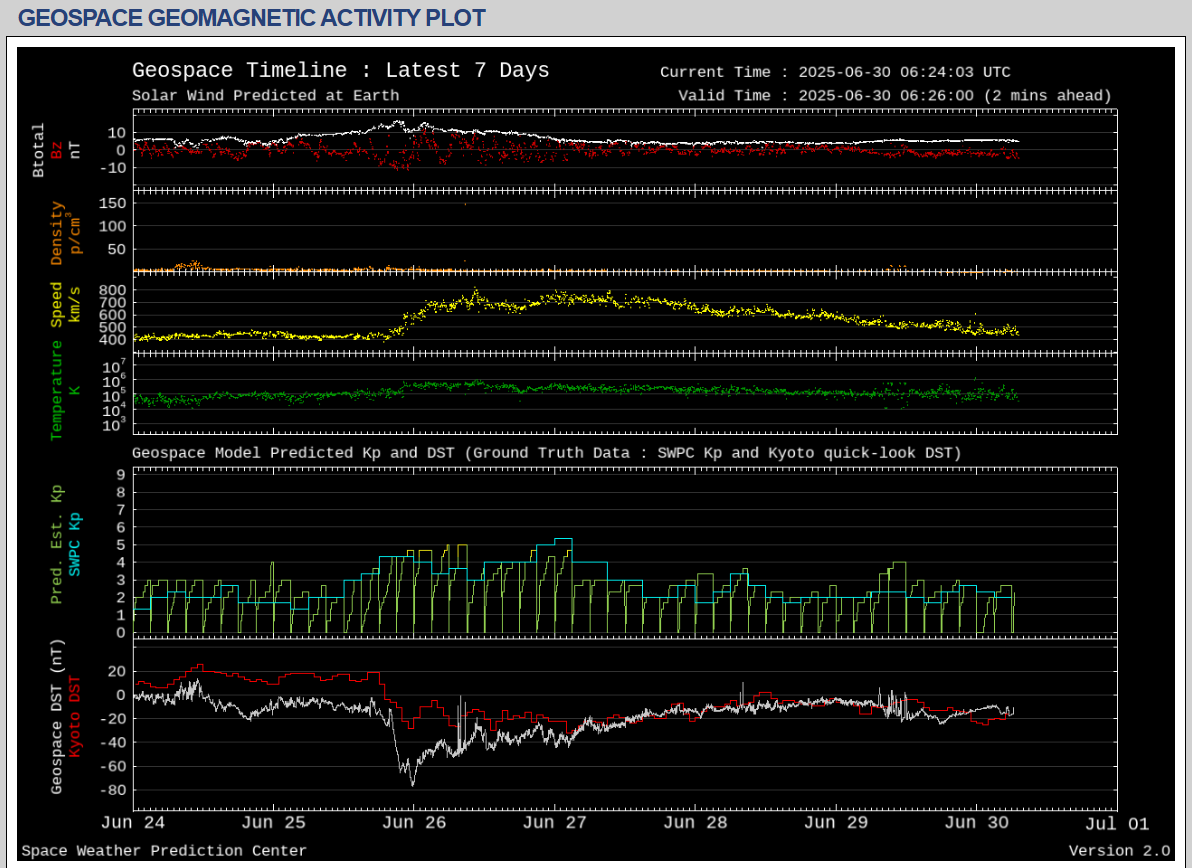Image resolution: width=1192 pixels, height=868 pixels.
Task: Click the 'Geospace Timeline : Latest 7 Days' title
Action: click(340, 71)
